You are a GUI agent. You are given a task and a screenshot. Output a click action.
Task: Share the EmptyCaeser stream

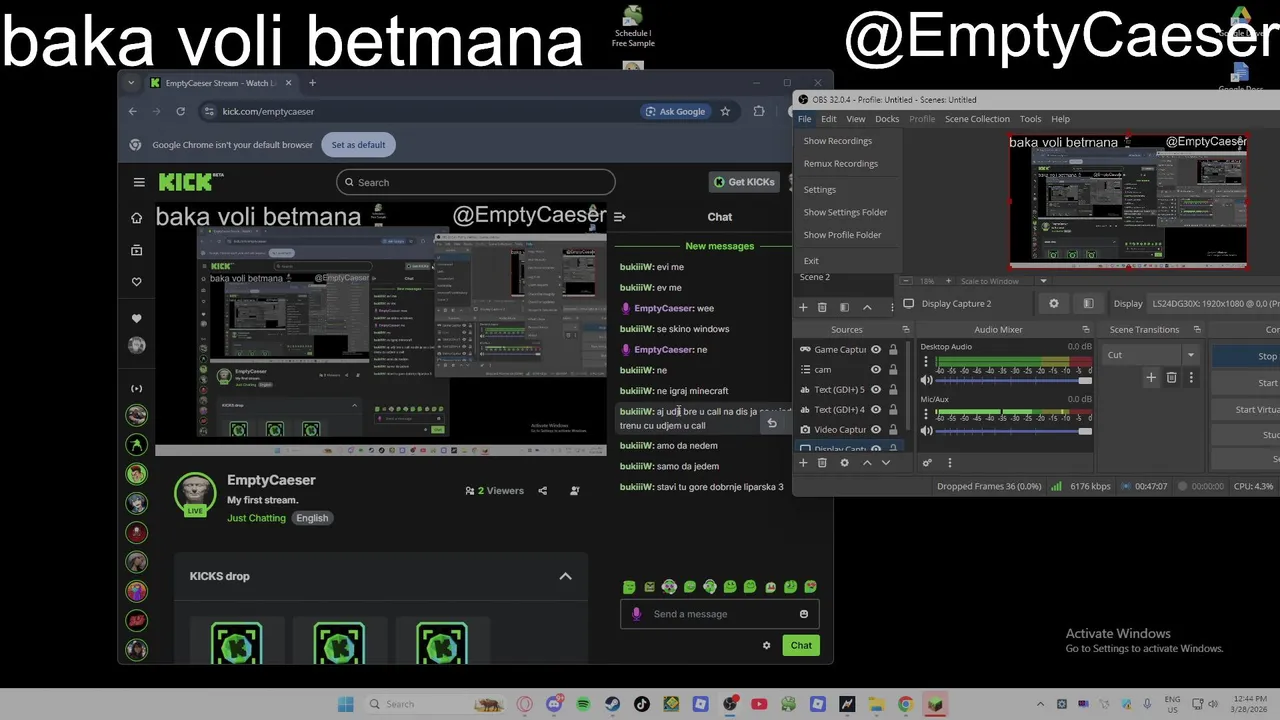[x=542, y=490]
